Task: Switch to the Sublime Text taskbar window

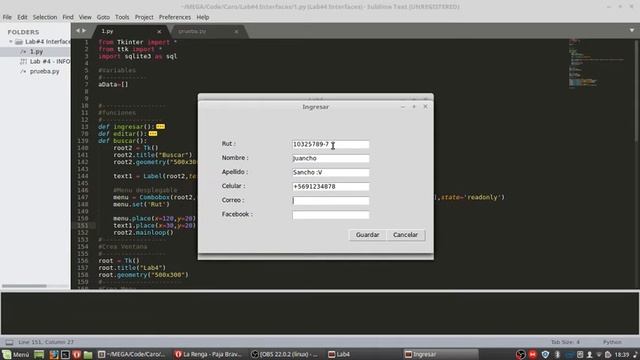Action: pos(132,354)
